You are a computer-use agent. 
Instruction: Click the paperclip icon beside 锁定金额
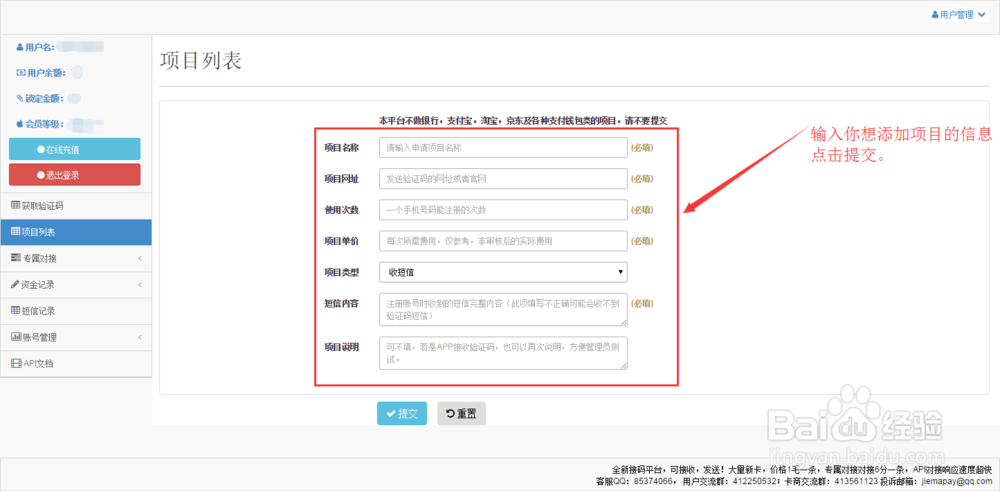point(20,98)
